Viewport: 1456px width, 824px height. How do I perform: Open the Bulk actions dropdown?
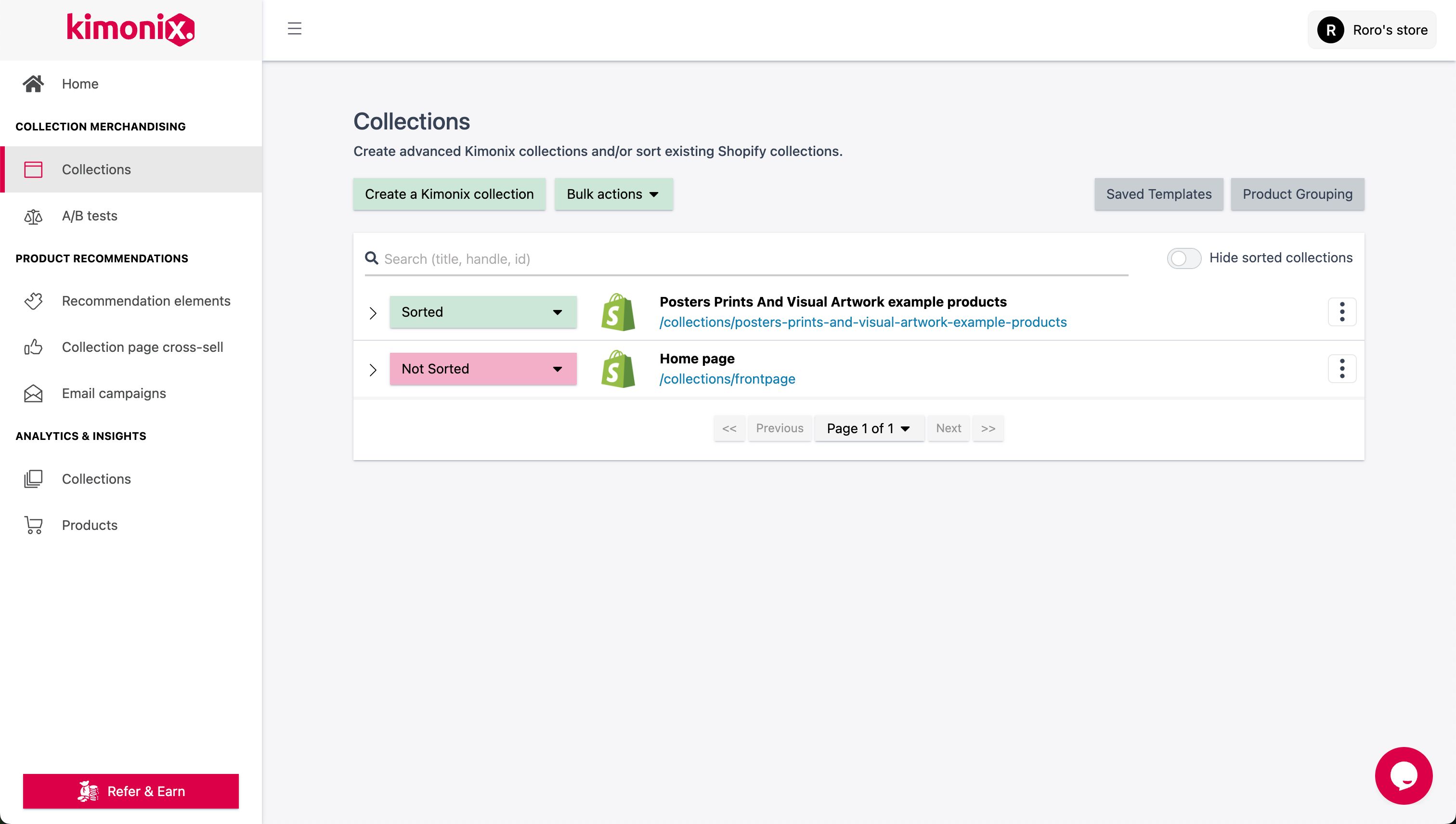(613, 194)
